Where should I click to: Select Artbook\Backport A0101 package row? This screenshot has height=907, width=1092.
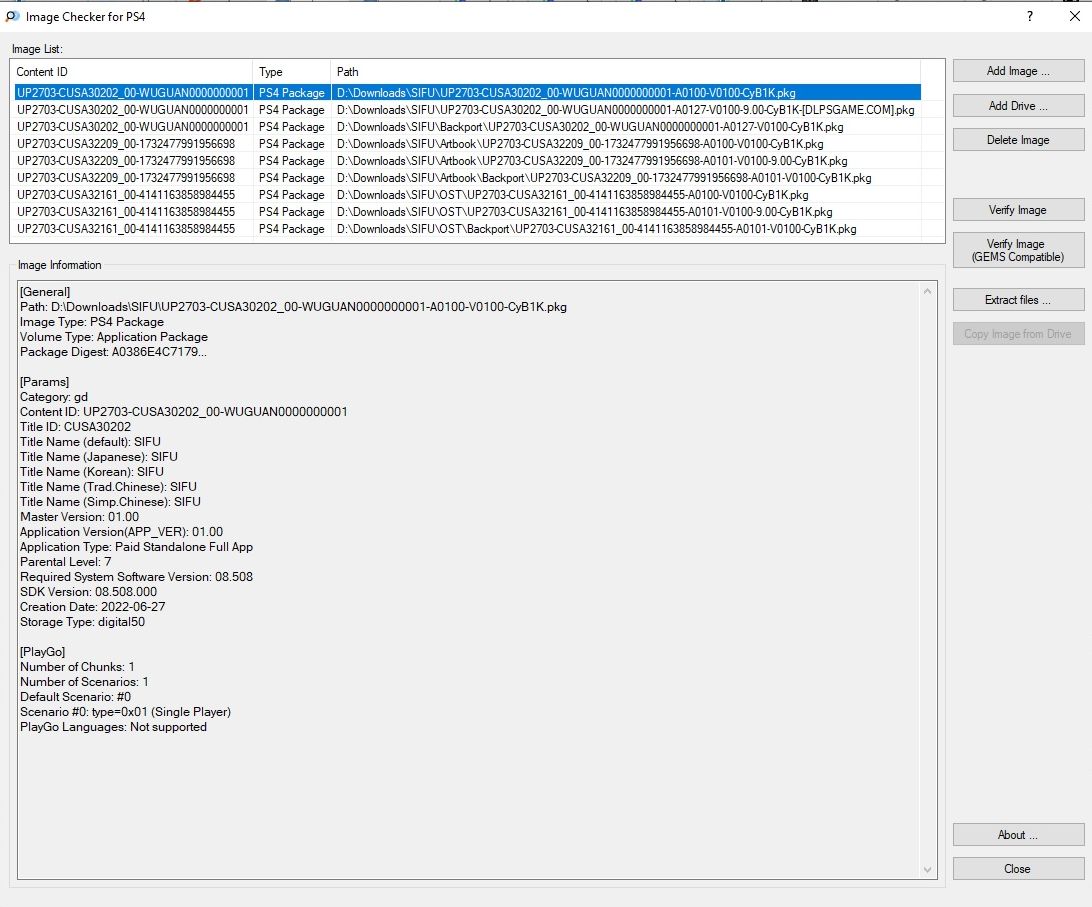467,178
